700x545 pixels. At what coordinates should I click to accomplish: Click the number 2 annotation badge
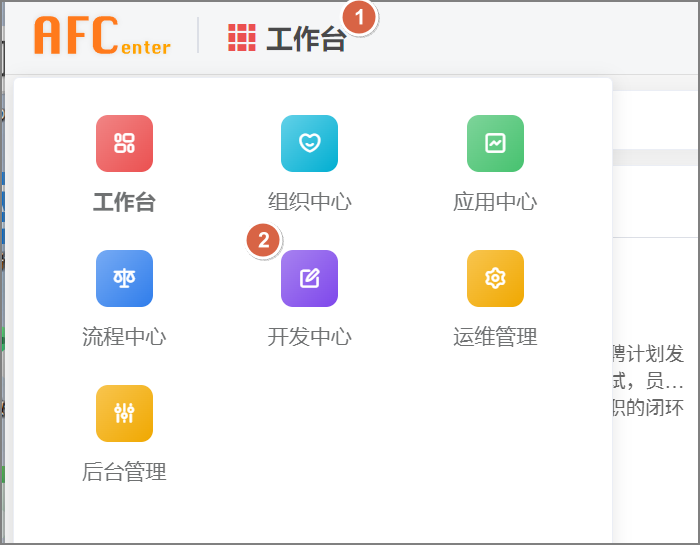[264, 240]
